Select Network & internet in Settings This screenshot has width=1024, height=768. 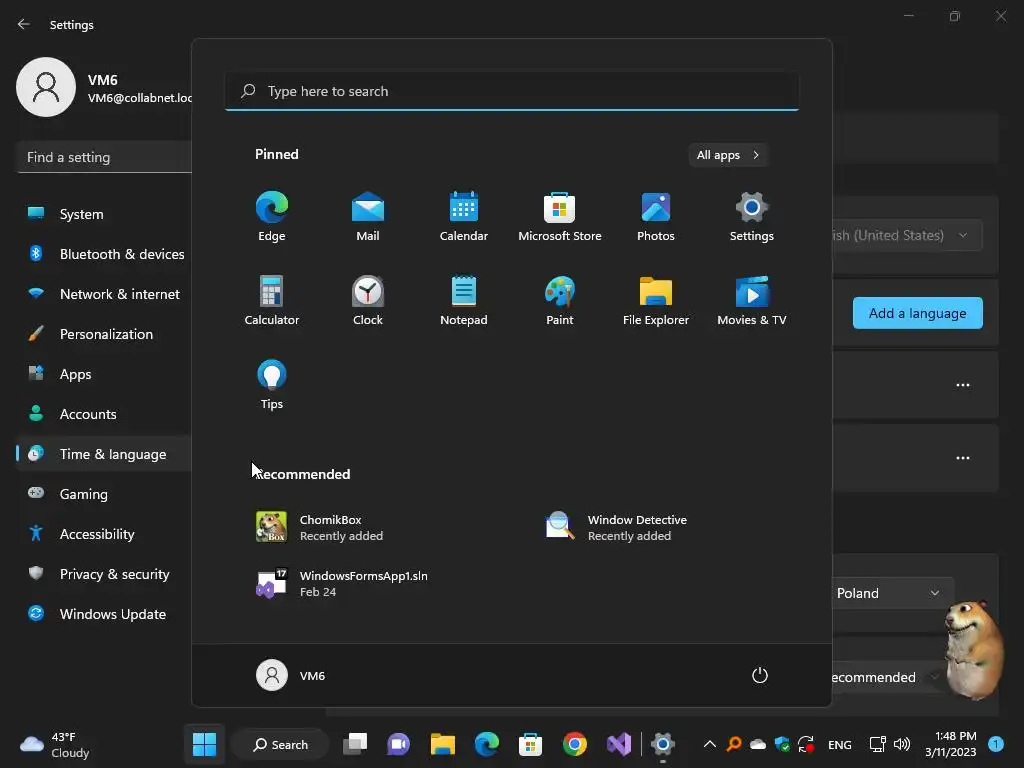pyautogui.click(x=104, y=294)
